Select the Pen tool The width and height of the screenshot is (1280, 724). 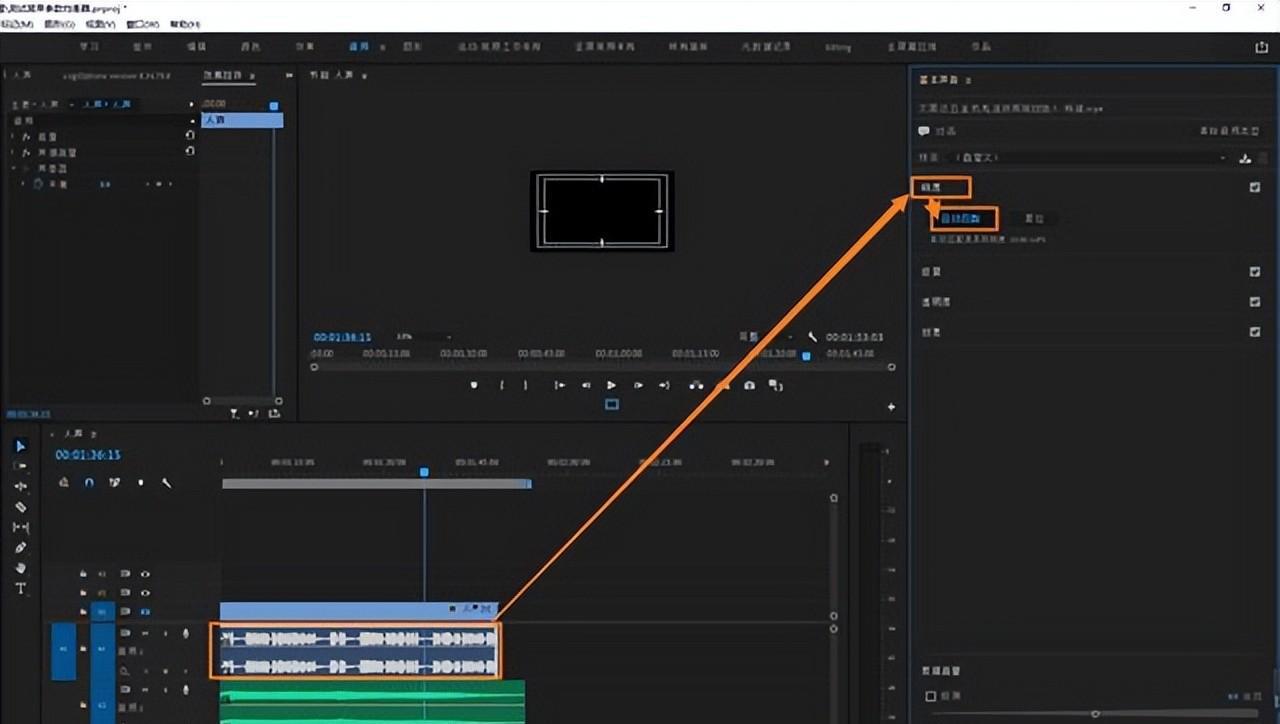tap(20, 548)
